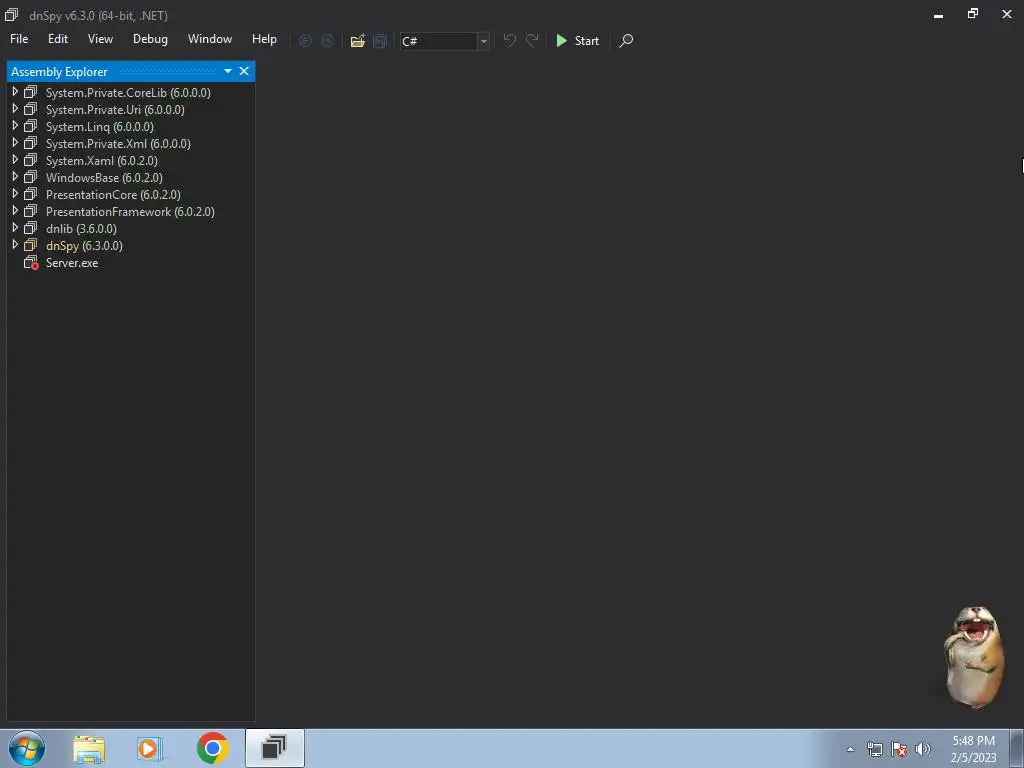Image resolution: width=1024 pixels, height=768 pixels.
Task: Click the dnSpy assembly icon
Action: point(31,245)
